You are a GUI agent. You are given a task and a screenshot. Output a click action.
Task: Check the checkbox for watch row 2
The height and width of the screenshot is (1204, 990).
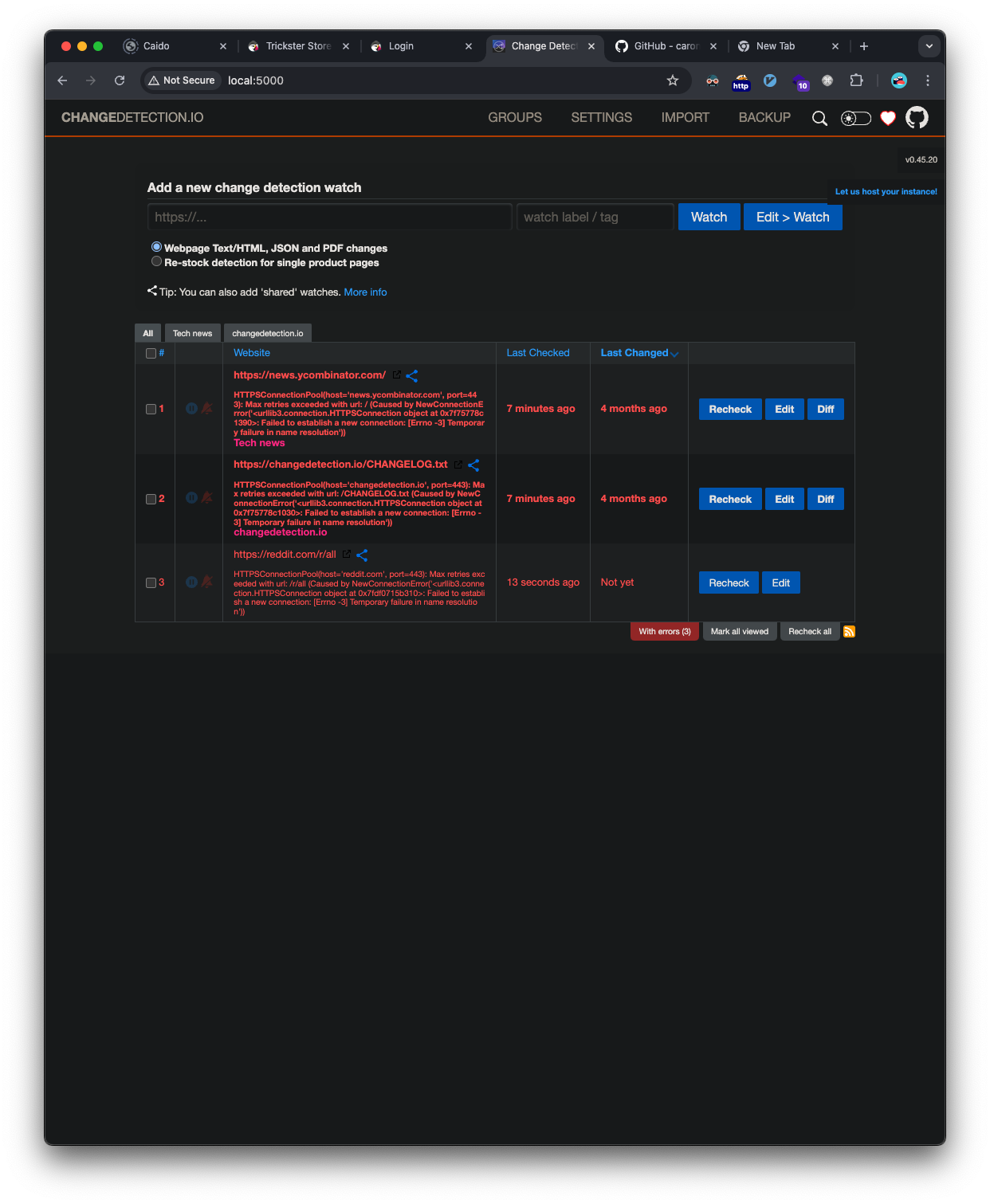click(151, 499)
